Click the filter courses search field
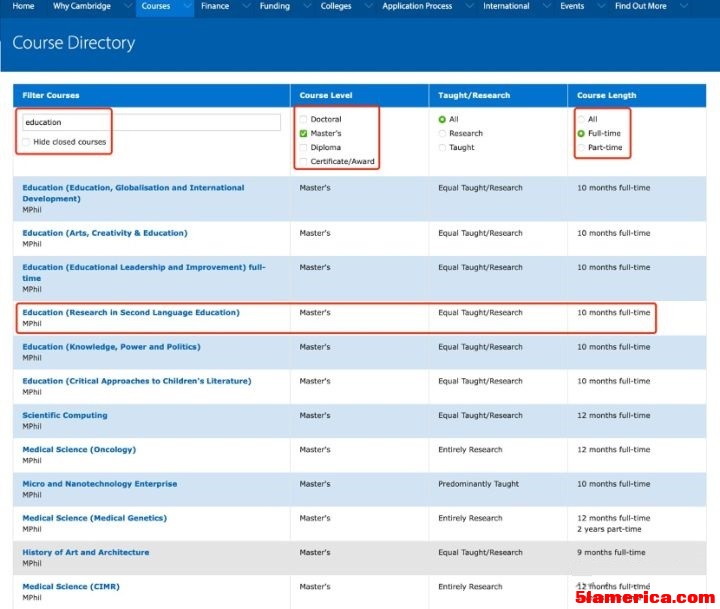This screenshot has height=609, width=720. (x=152, y=122)
